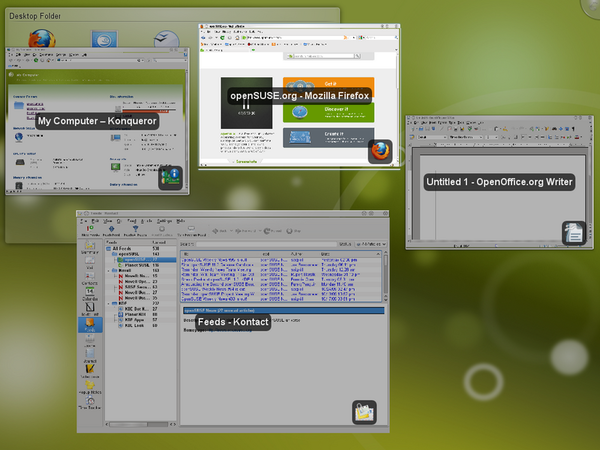This screenshot has width=600, height=450.
Task: Collapse KDE folder in feeds tree
Action: click(109, 303)
